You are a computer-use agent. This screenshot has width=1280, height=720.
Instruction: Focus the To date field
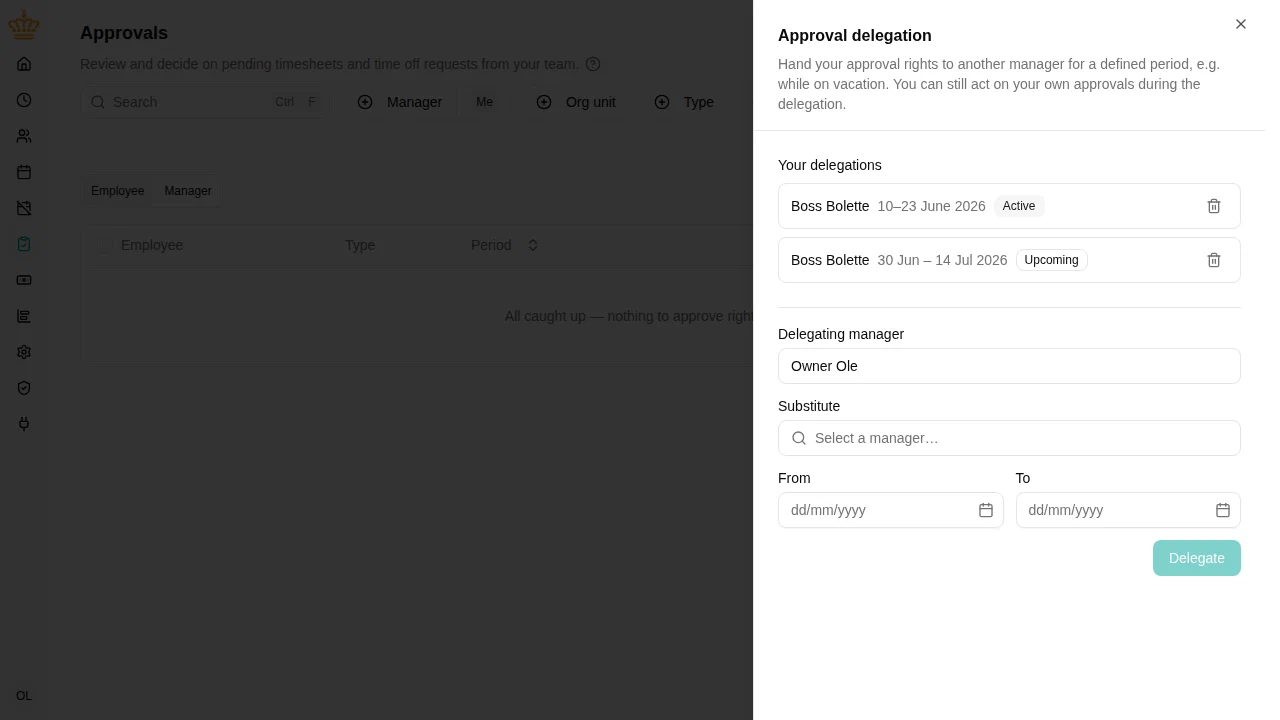[x=1128, y=510]
